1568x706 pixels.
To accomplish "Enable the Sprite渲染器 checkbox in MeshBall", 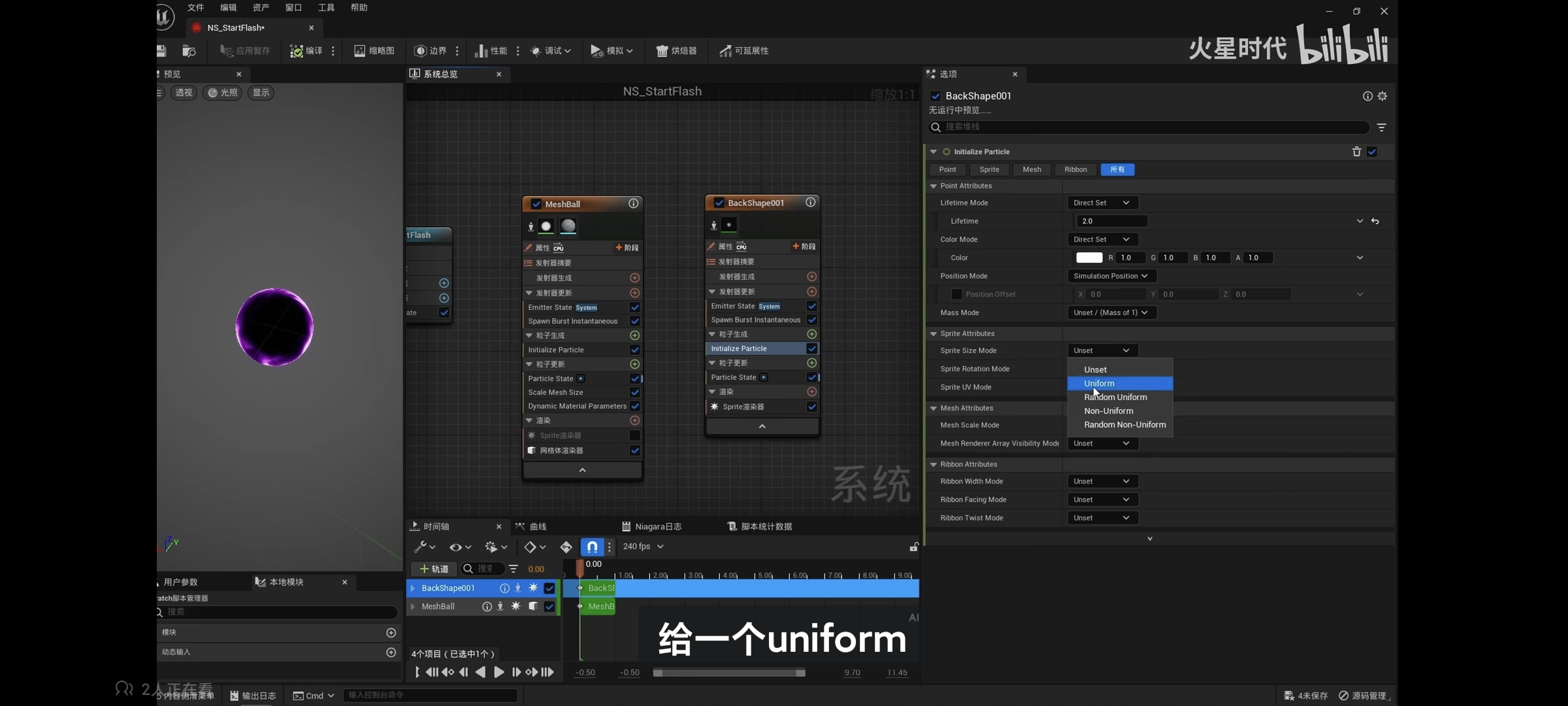I will (634, 435).
